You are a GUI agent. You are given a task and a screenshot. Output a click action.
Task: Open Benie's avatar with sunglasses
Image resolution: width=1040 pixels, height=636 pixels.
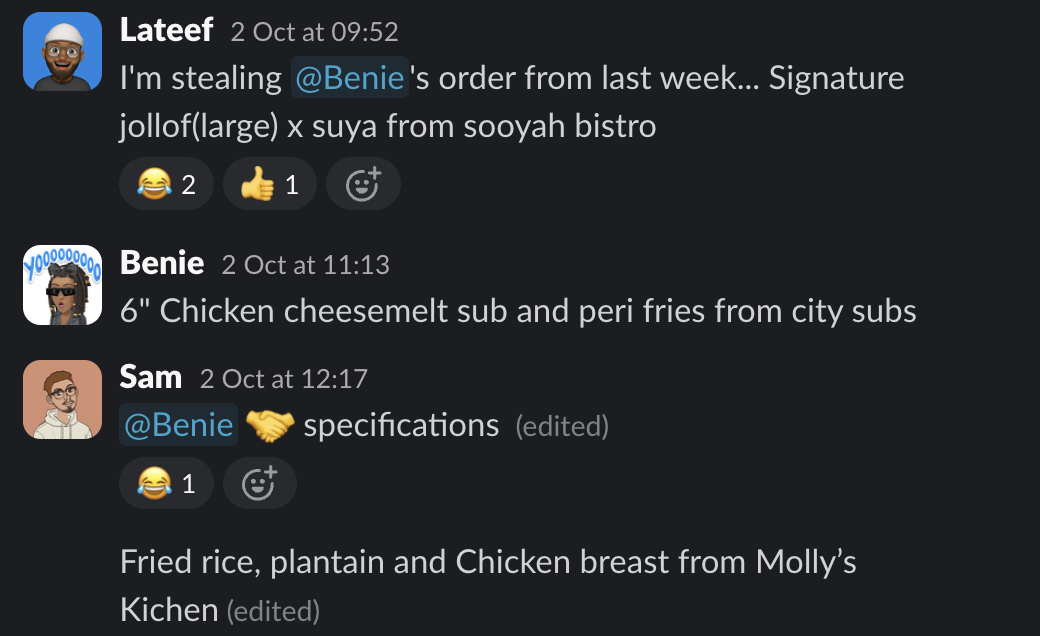[62, 285]
